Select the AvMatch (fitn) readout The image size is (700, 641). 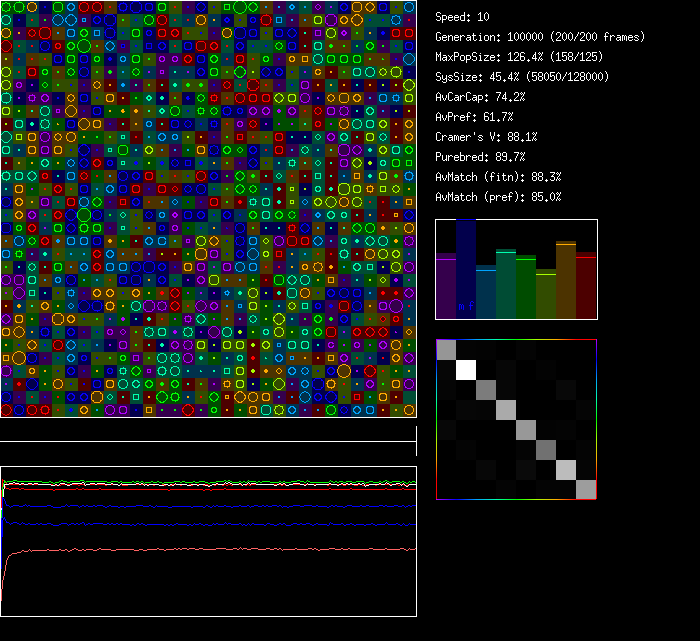pos(498,177)
